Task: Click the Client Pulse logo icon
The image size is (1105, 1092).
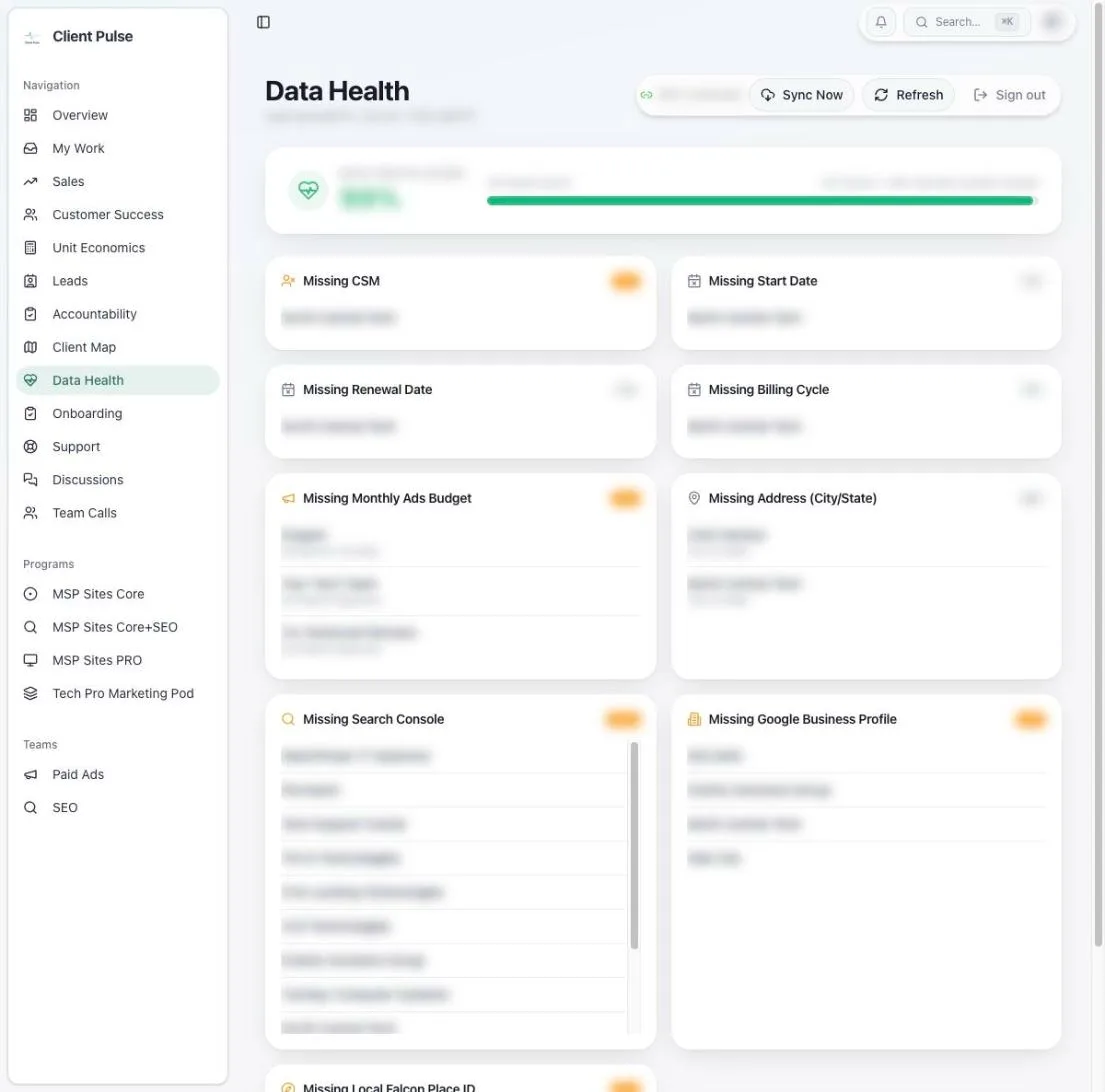Action: pos(32,37)
